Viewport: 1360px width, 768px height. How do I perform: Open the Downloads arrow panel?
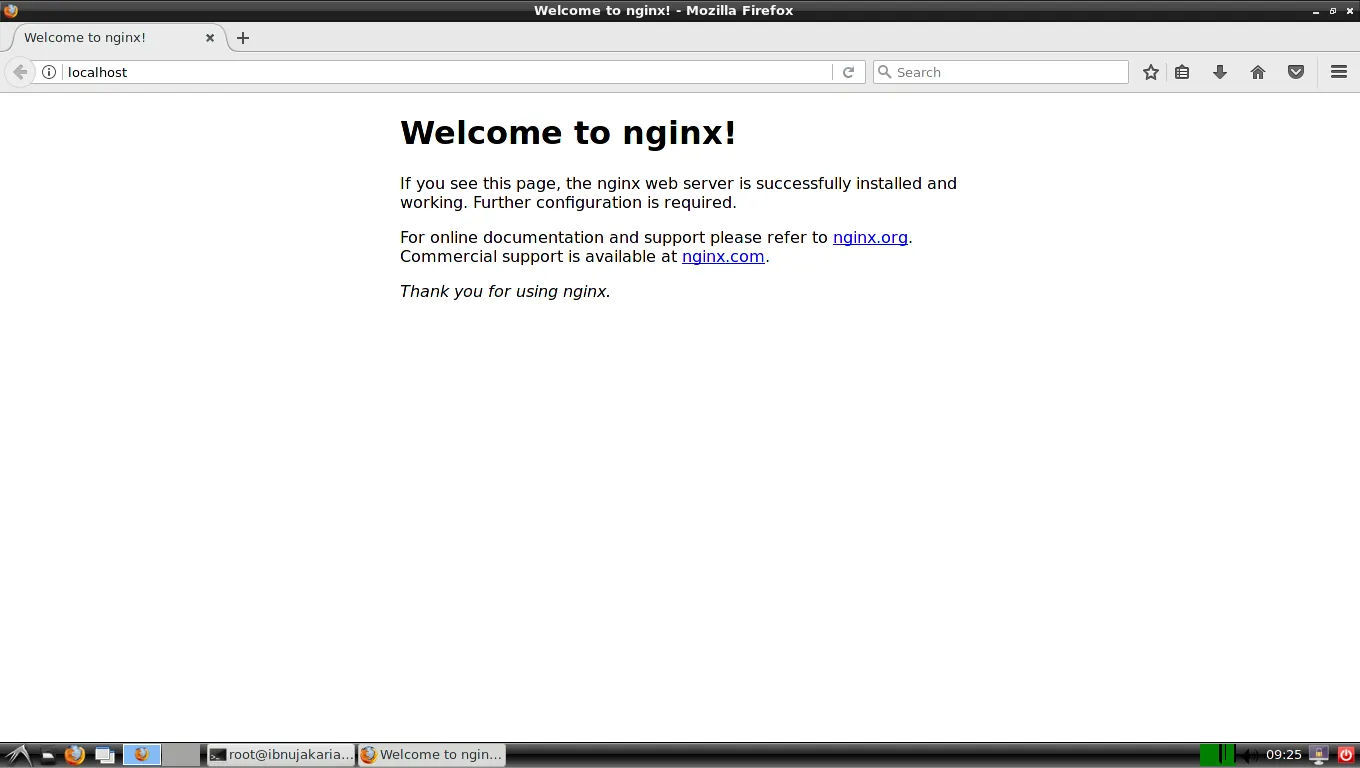pyautogui.click(x=1220, y=72)
